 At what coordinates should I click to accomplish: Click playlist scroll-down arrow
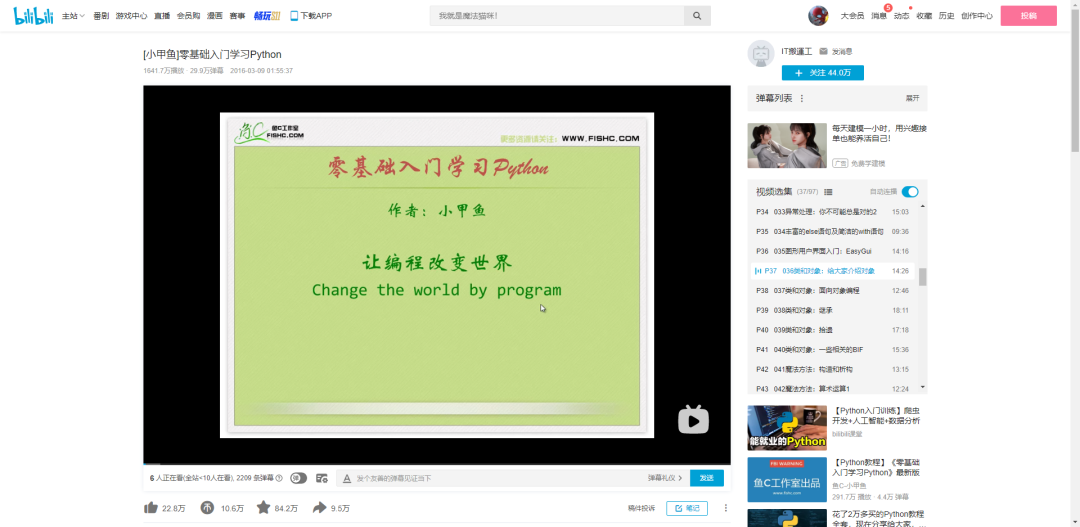(923, 387)
